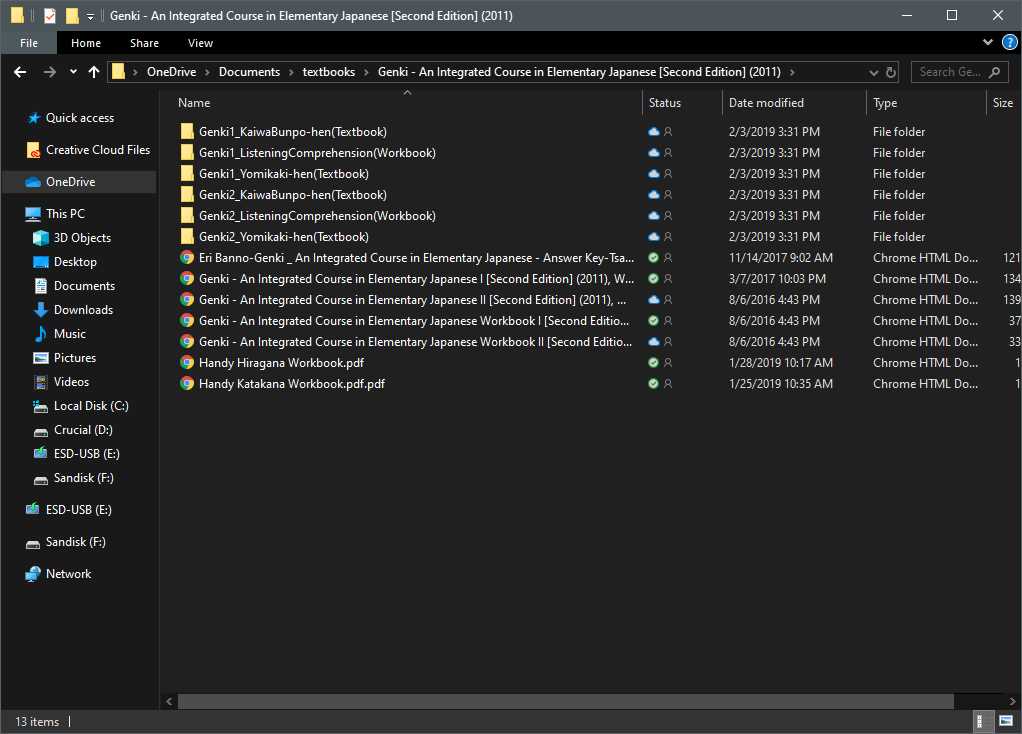The height and width of the screenshot is (734, 1022).
Task: Open the recent locations dropdown
Action: click(73, 72)
